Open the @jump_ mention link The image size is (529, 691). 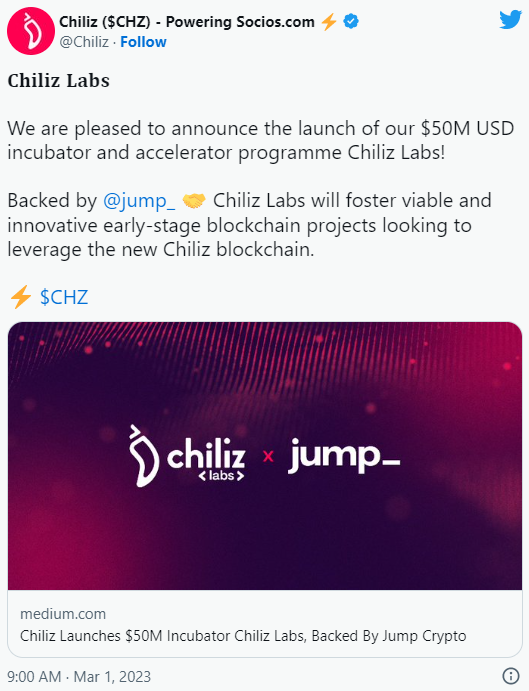(139, 201)
